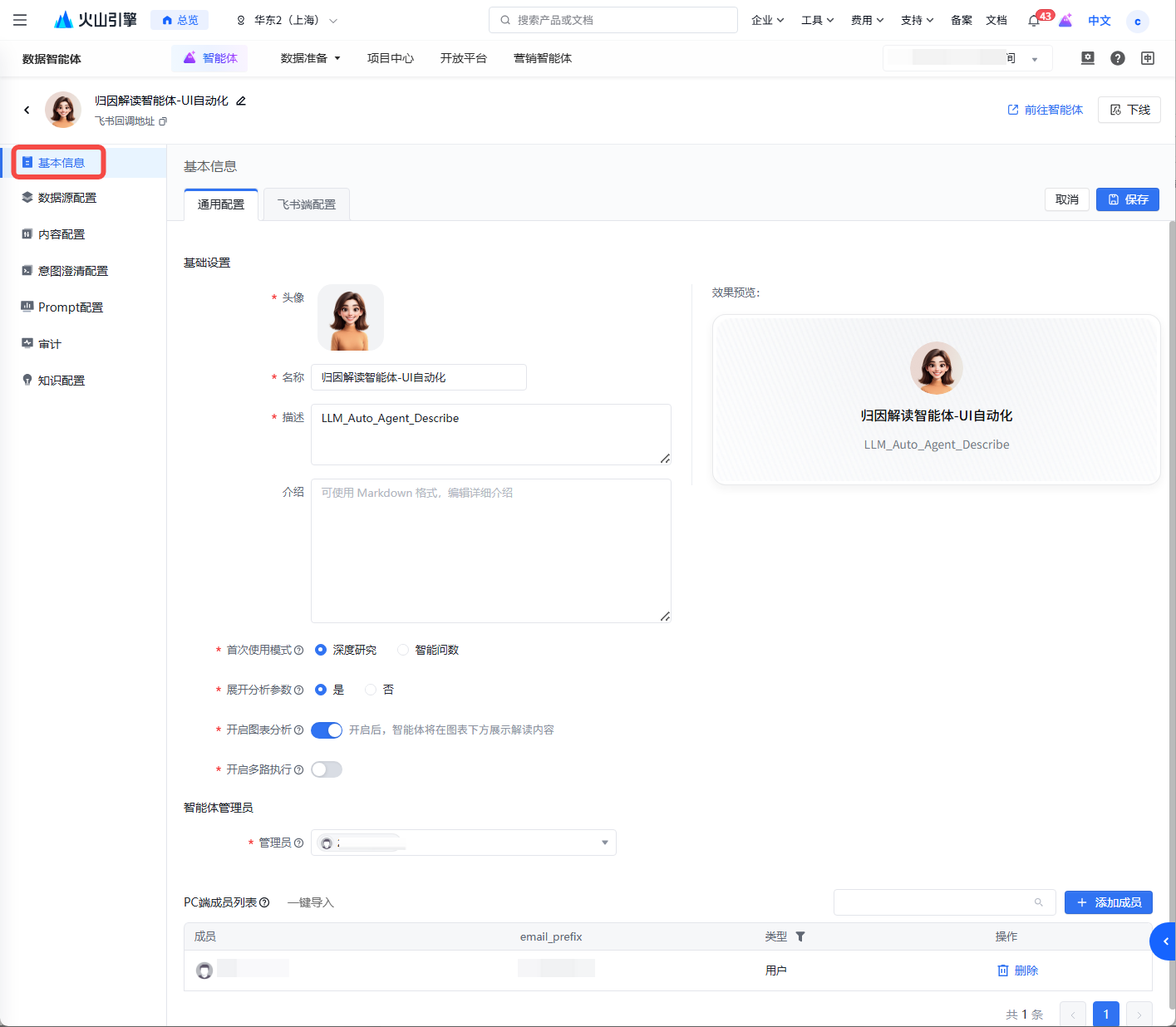This screenshot has width=1176, height=1027.
Task: Click the 火山引擎 logo
Action: click(96, 20)
